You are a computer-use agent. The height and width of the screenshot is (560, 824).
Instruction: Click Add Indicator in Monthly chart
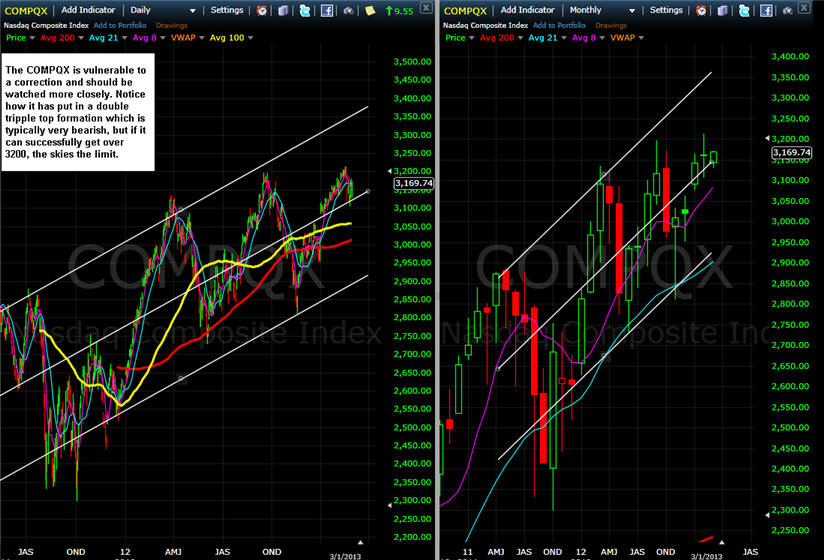point(527,10)
